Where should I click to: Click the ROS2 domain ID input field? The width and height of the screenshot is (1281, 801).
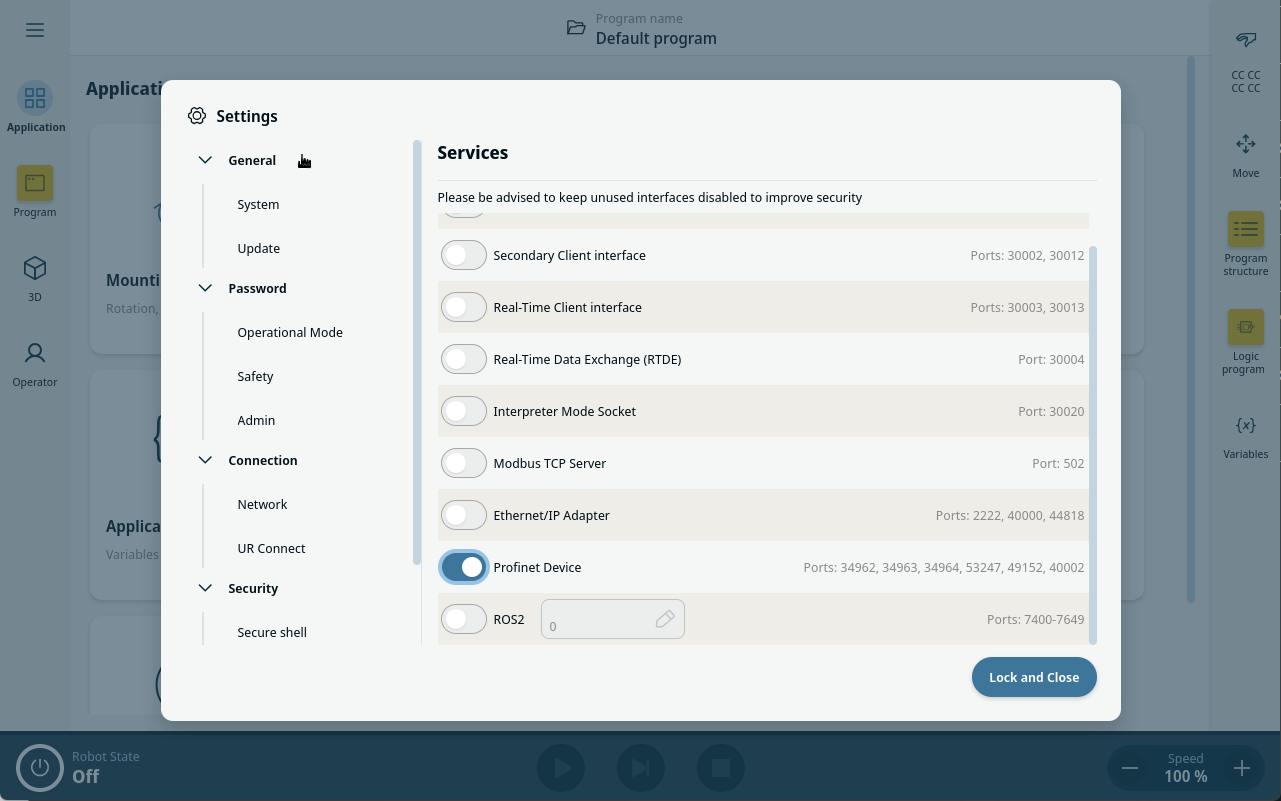coord(600,620)
